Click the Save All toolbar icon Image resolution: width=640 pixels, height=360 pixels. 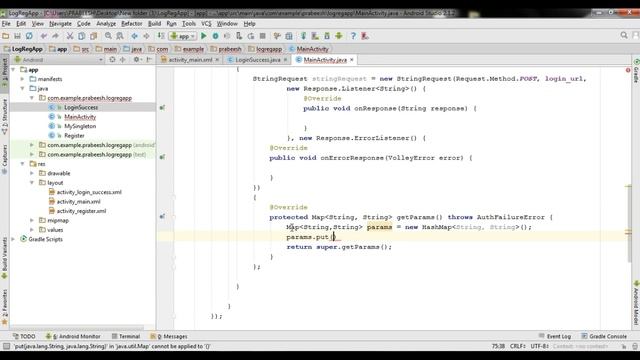click(x=17, y=36)
